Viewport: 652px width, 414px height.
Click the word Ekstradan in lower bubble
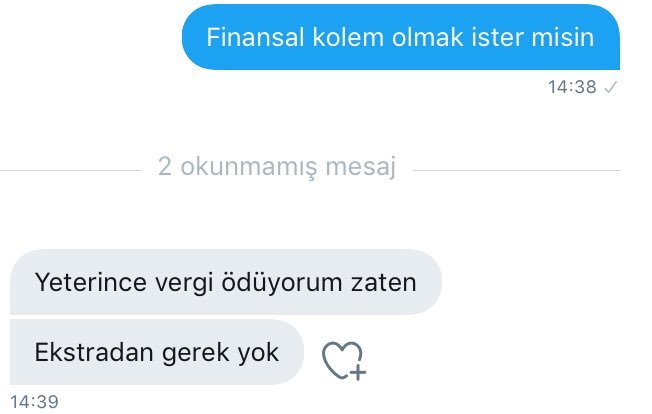94,352
